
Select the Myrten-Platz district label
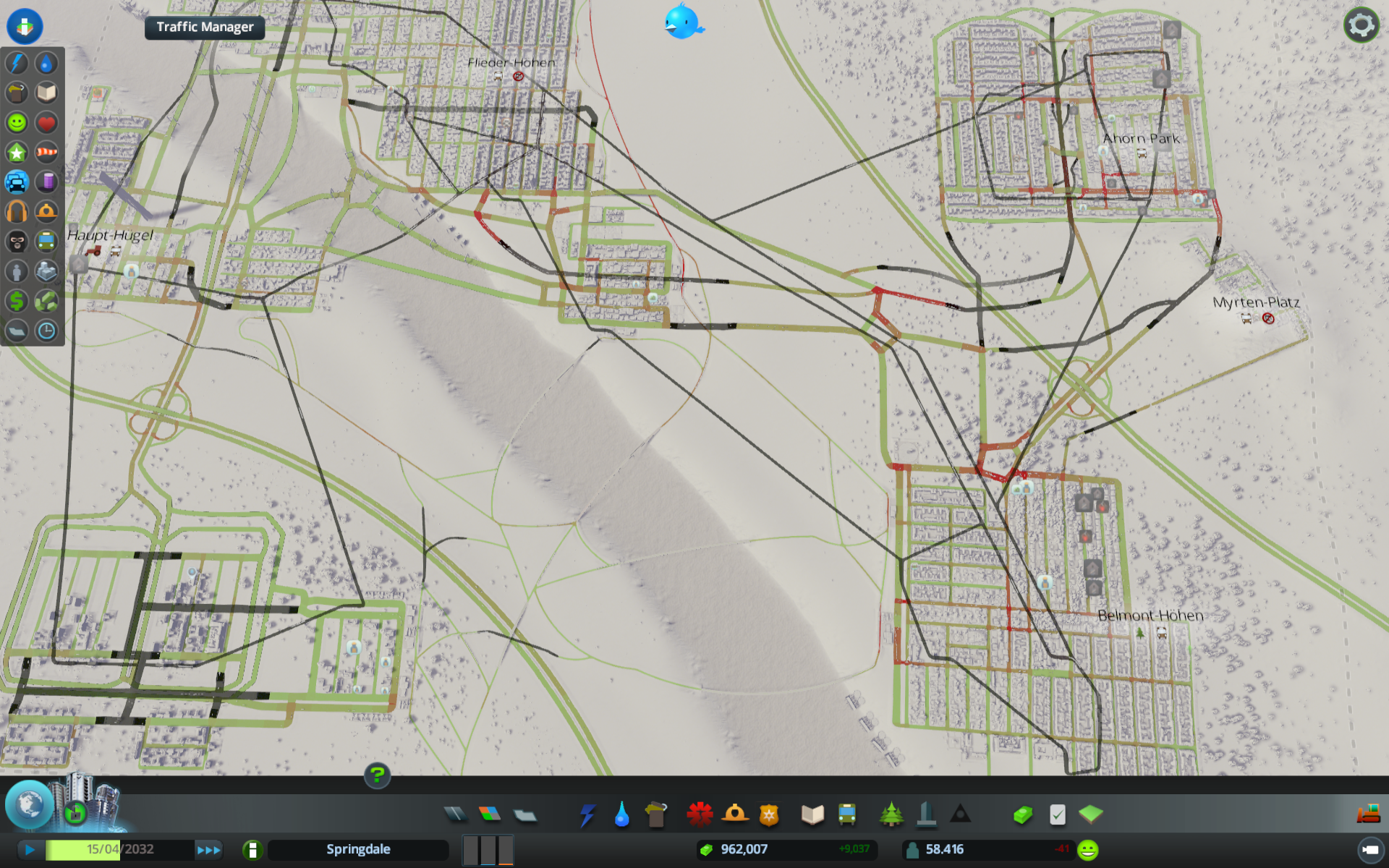[x=1256, y=302]
